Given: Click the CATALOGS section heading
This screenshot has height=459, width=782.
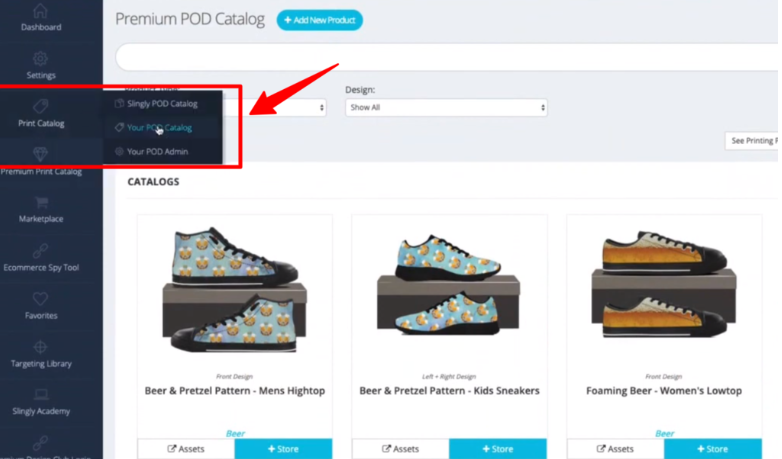Looking at the screenshot, I should click(x=153, y=182).
